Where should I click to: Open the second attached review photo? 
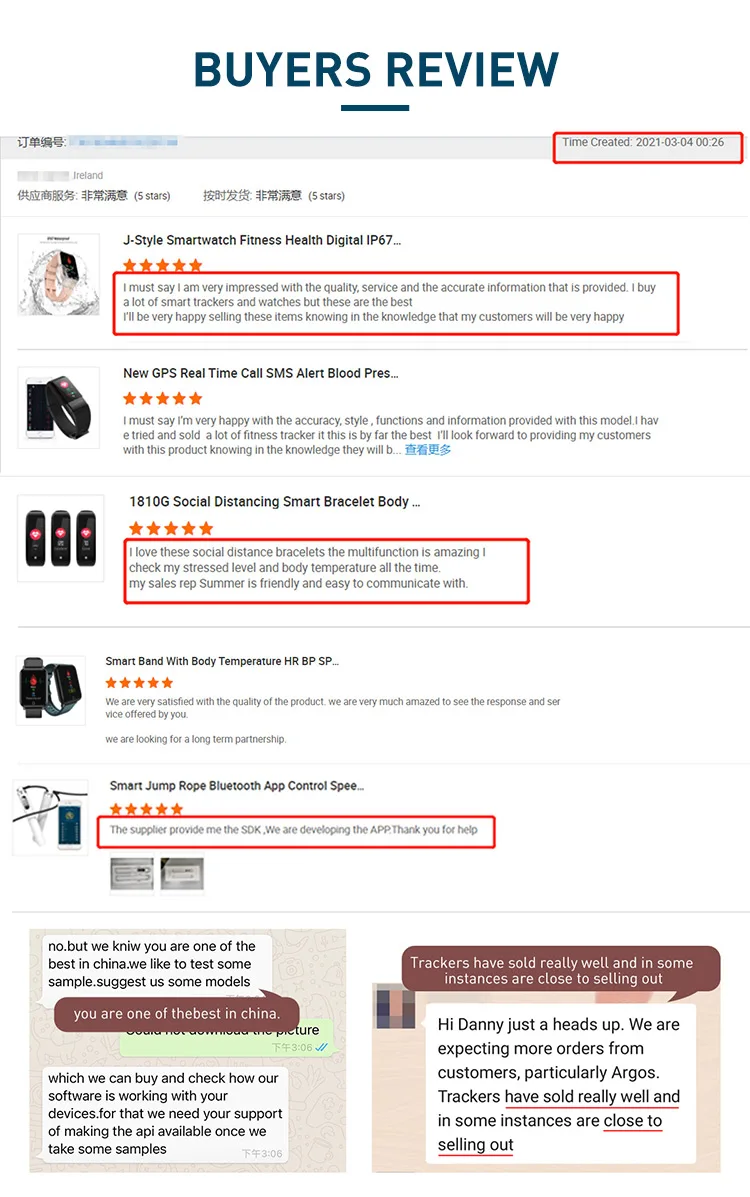point(182,874)
